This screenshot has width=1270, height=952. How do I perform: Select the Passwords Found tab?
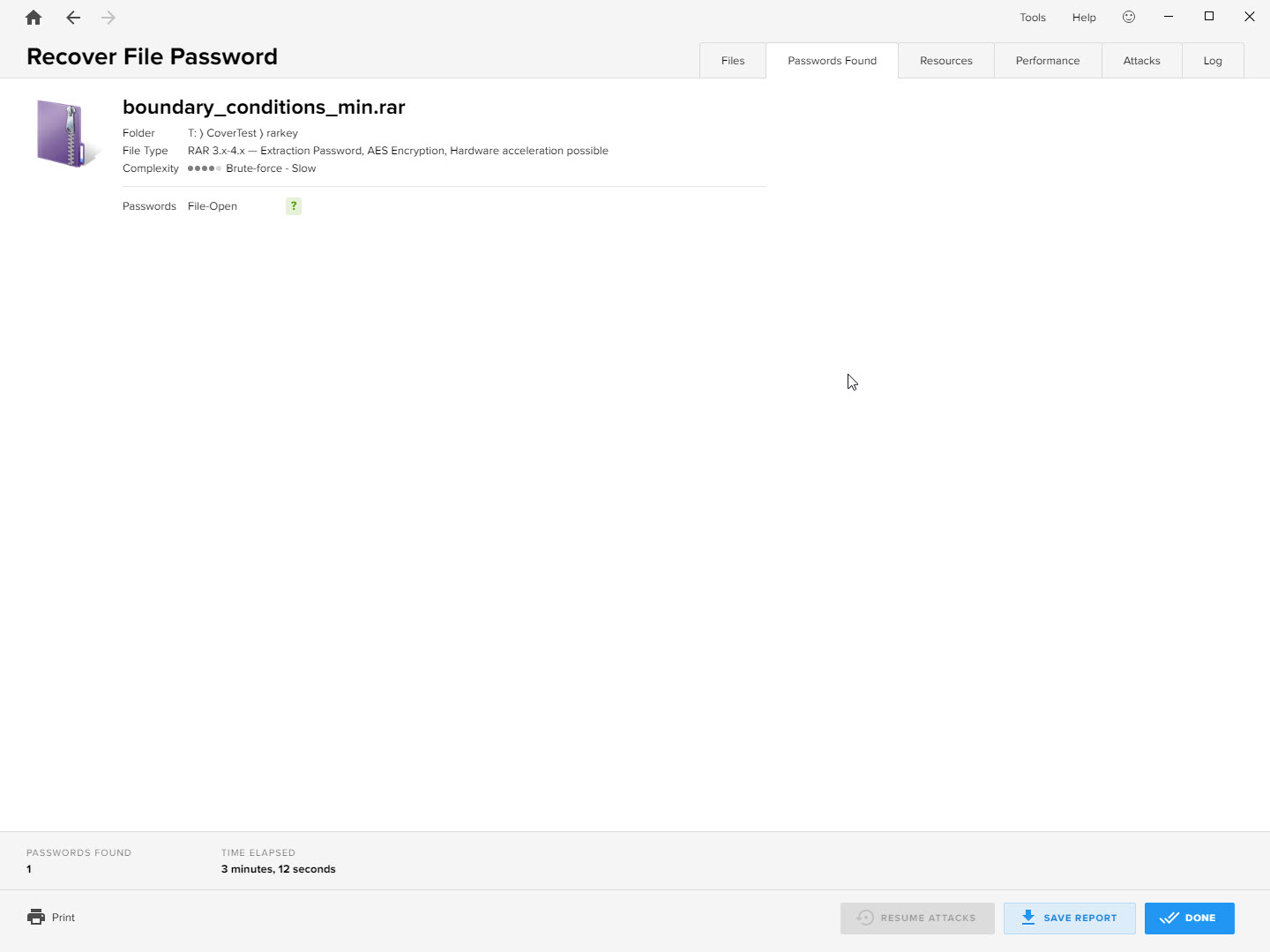[x=832, y=61]
